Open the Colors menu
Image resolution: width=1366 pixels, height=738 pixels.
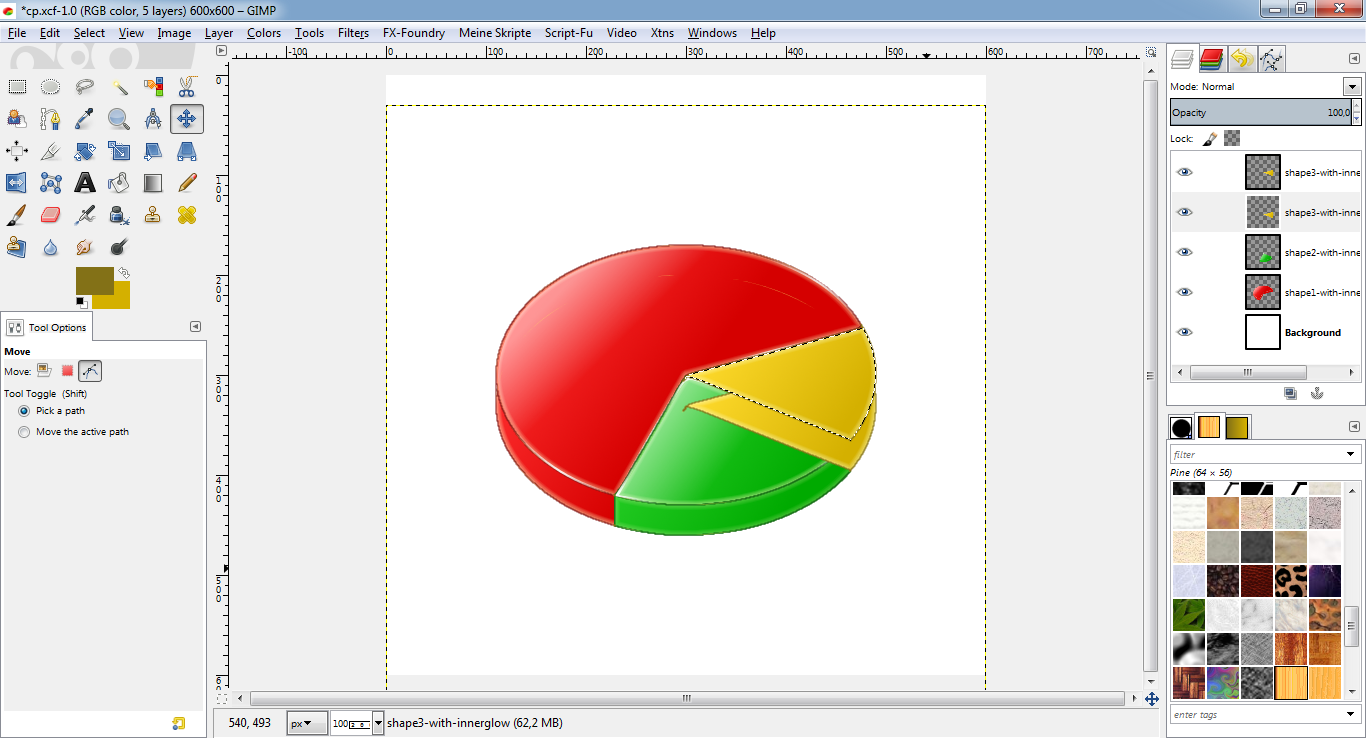pos(264,33)
